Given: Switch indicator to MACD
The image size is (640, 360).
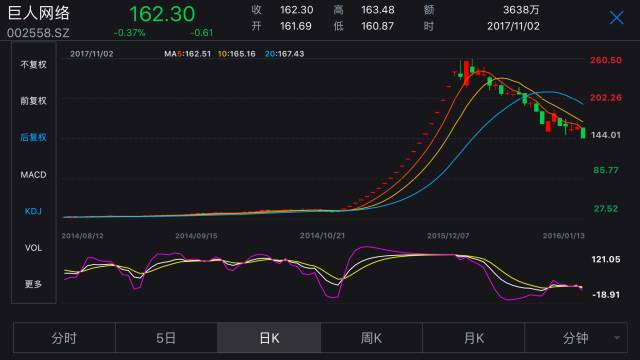Looking at the screenshot, I should [x=33, y=175].
